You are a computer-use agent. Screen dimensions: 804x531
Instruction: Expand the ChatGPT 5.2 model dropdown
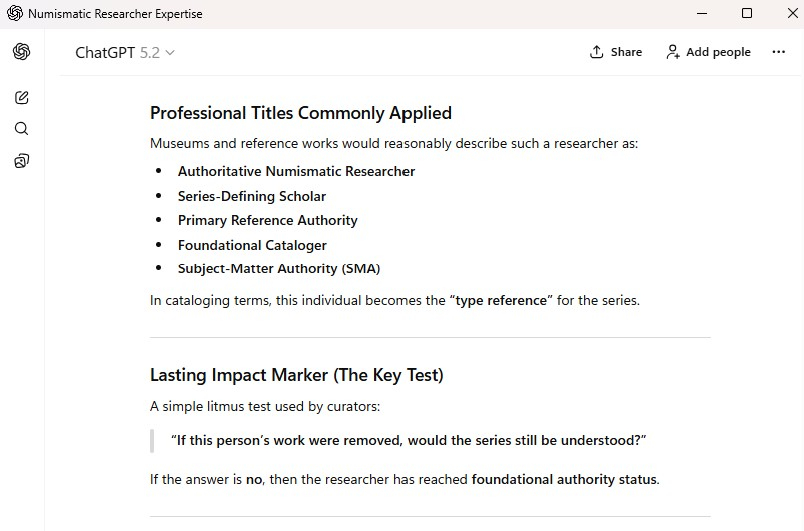point(125,53)
